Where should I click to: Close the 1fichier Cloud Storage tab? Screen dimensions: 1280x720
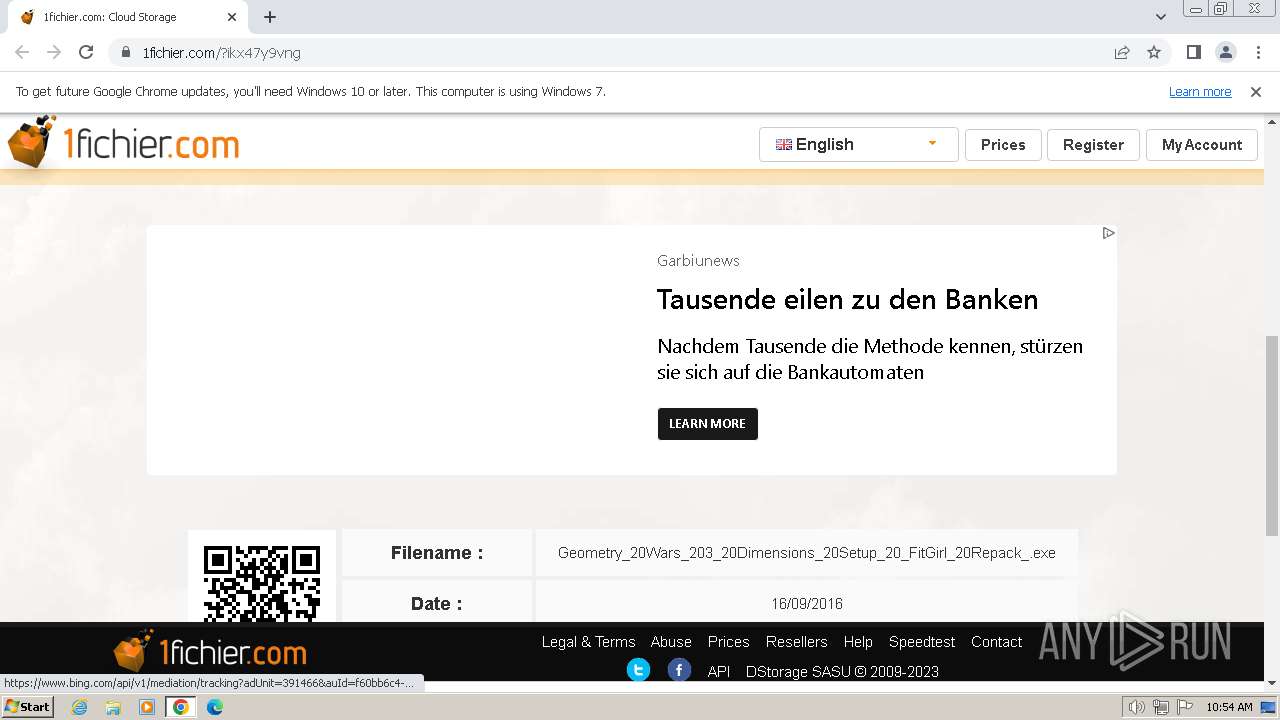pyautogui.click(x=232, y=17)
